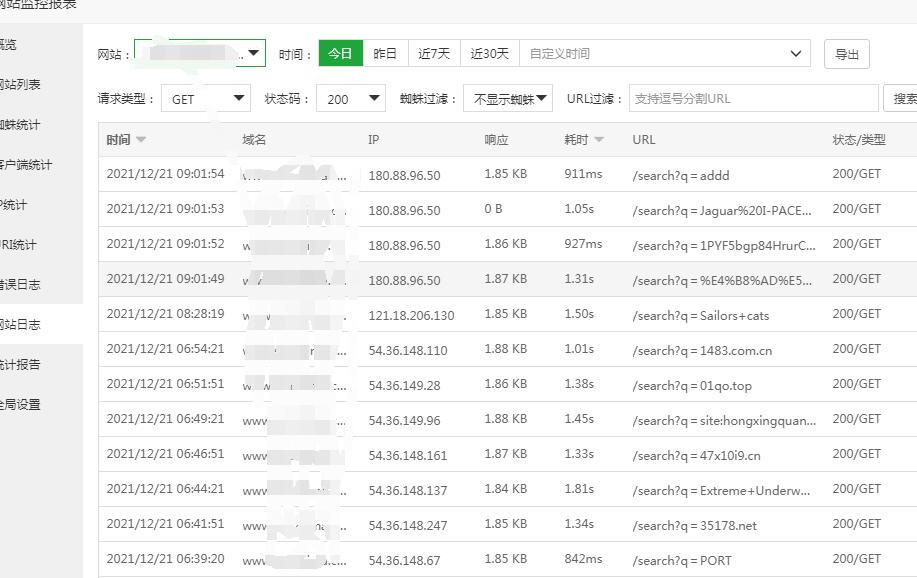Click the 842ms duration cell

coord(583,559)
